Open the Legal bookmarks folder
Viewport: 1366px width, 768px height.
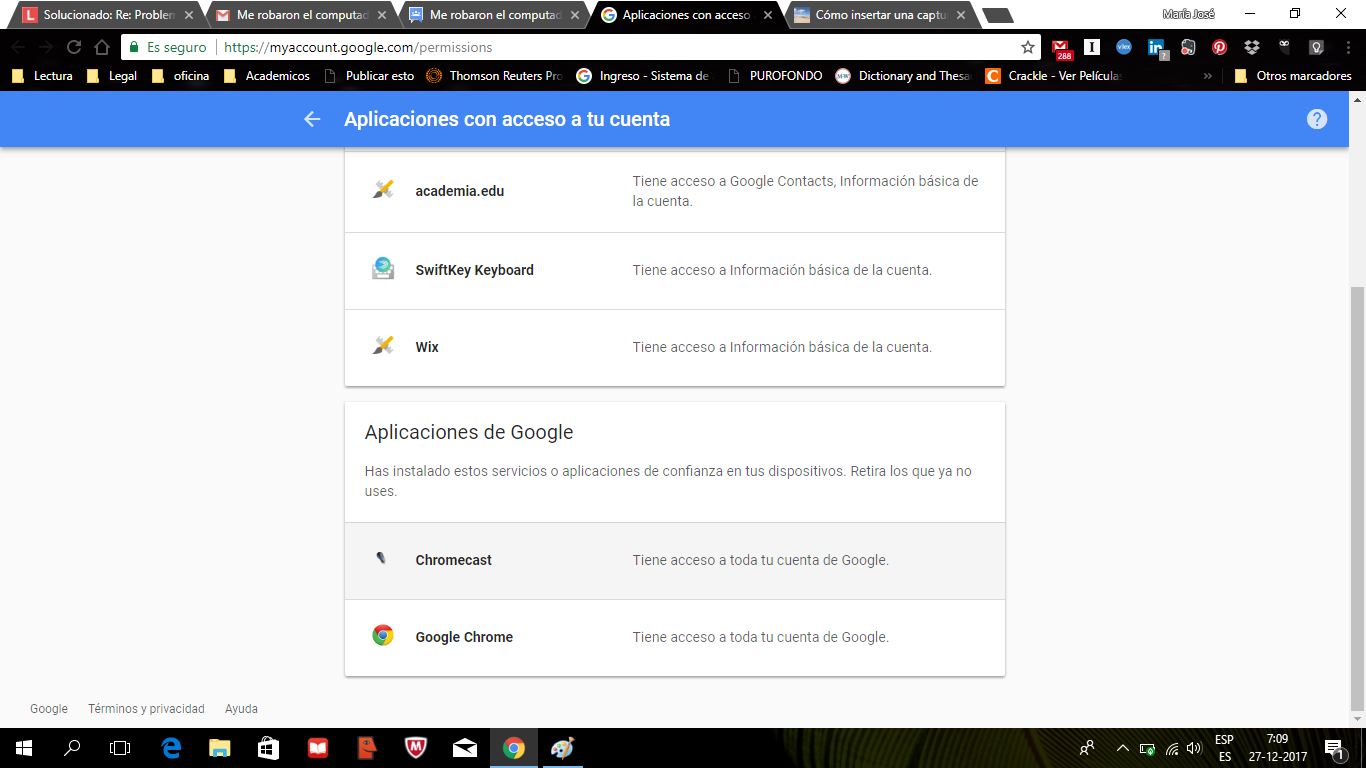click(x=112, y=76)
